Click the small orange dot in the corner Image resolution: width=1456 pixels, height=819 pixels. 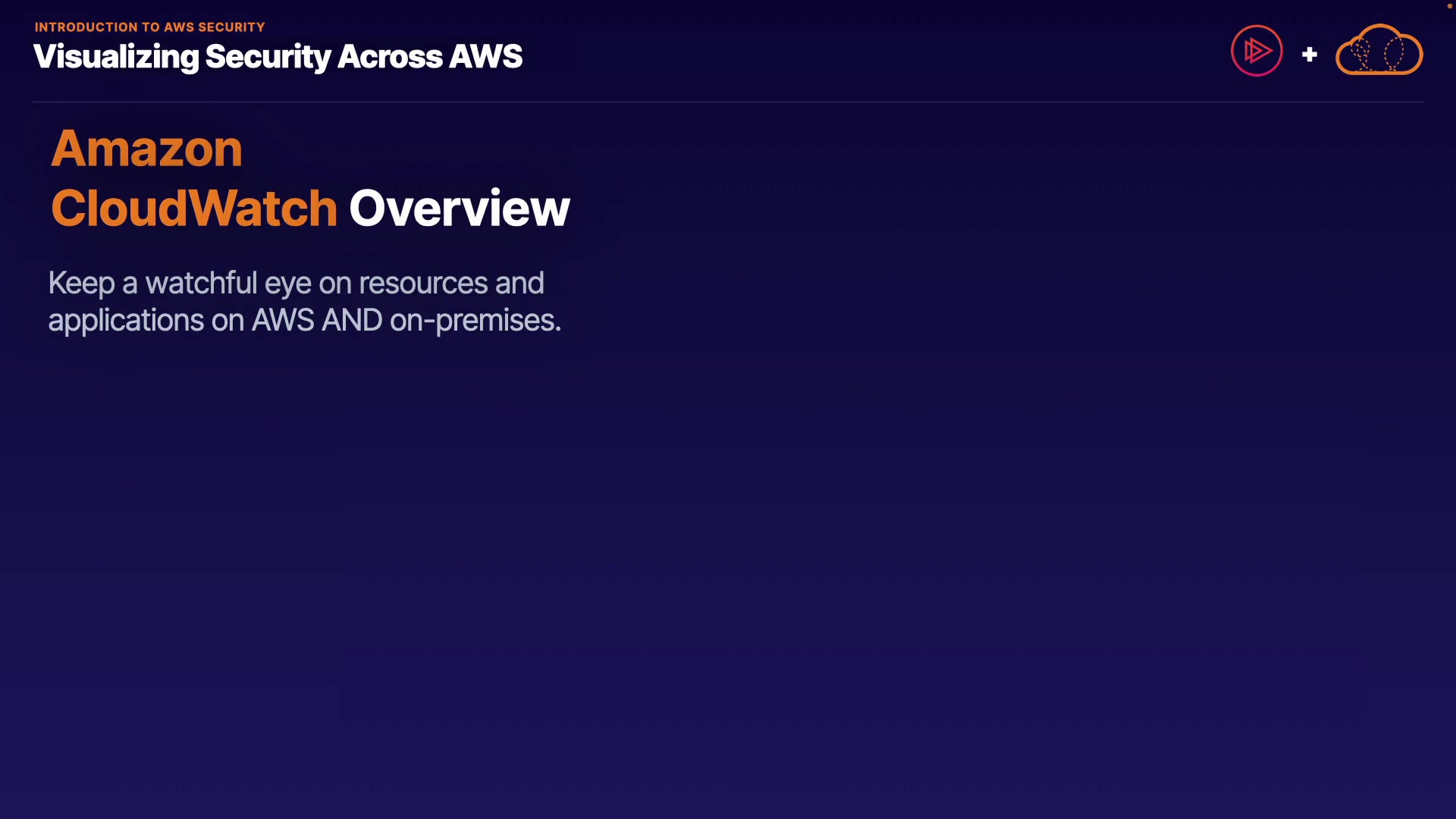[x=1449, y=6]
